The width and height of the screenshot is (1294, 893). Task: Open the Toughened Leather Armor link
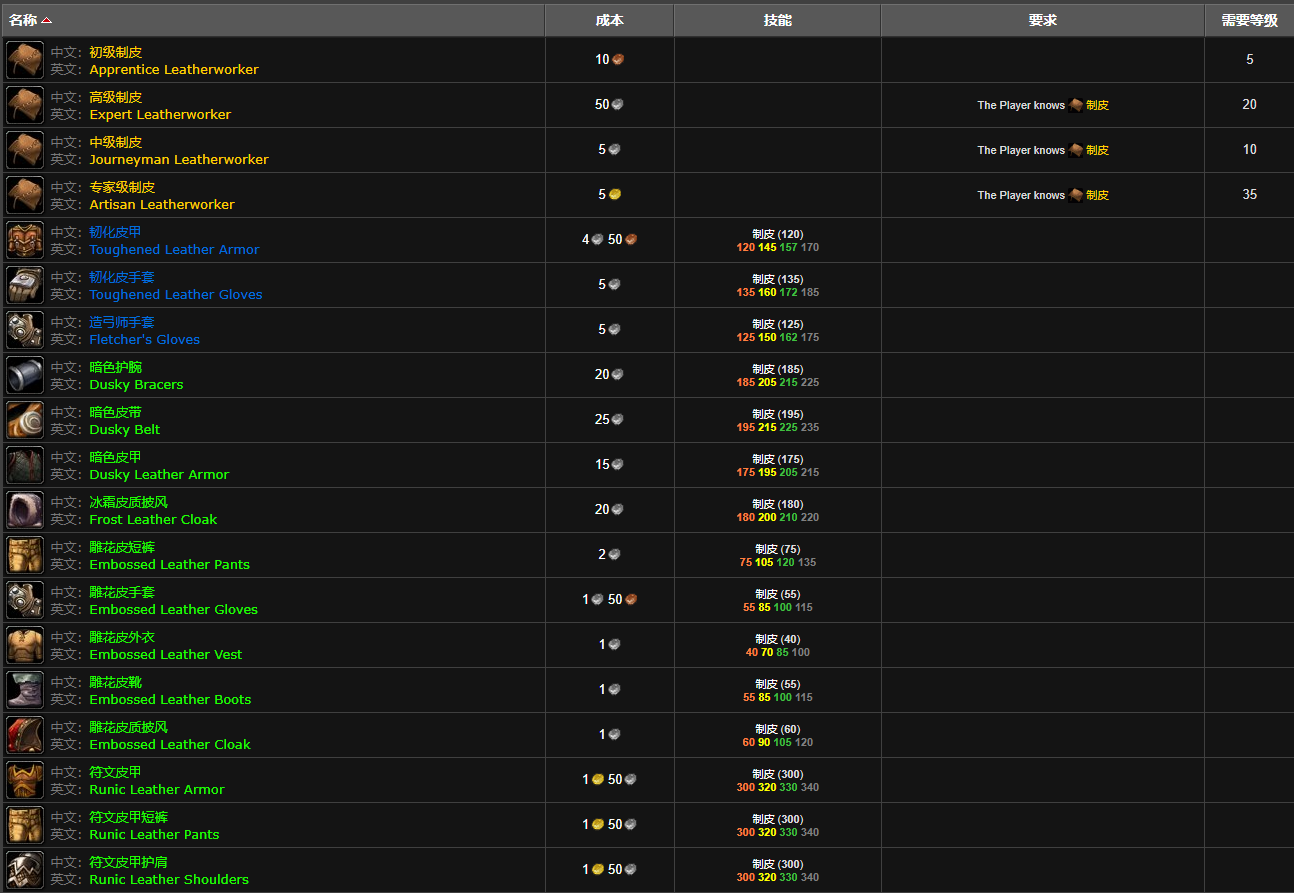coord(174,250)
